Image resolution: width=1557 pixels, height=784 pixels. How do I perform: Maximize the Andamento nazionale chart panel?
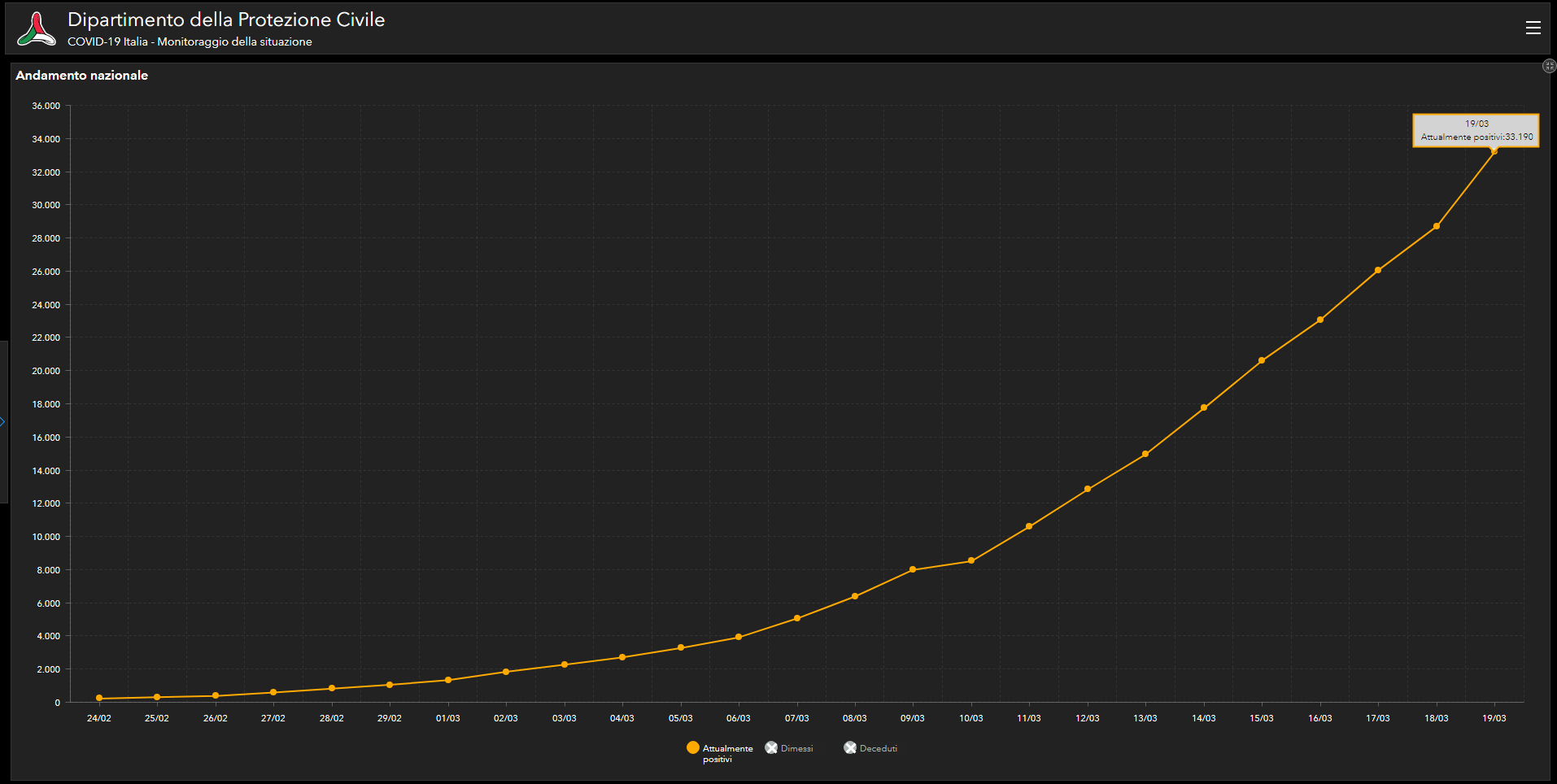1549,66
